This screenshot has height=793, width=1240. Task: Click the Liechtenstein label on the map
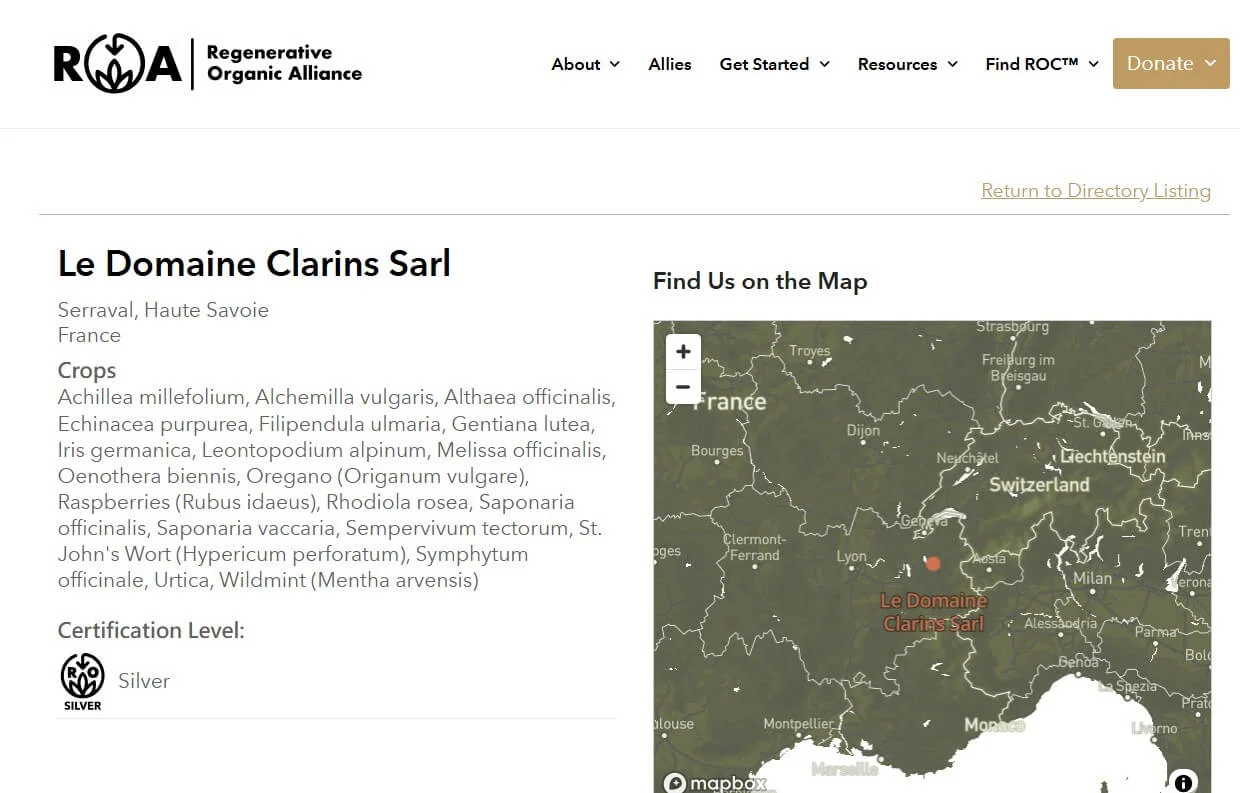click(x=1113, y=457)
